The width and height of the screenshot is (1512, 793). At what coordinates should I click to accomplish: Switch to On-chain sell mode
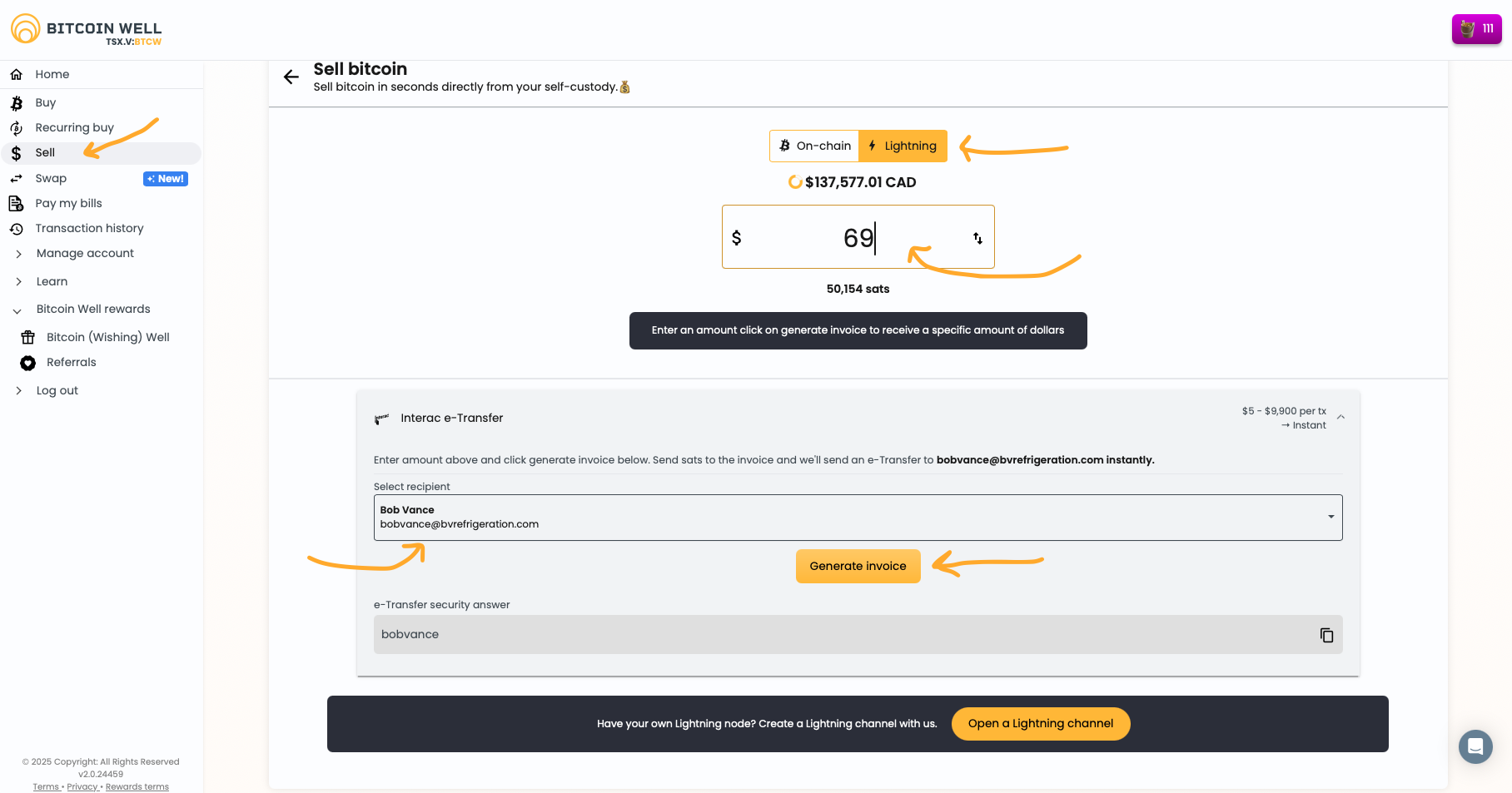point(815,146)
